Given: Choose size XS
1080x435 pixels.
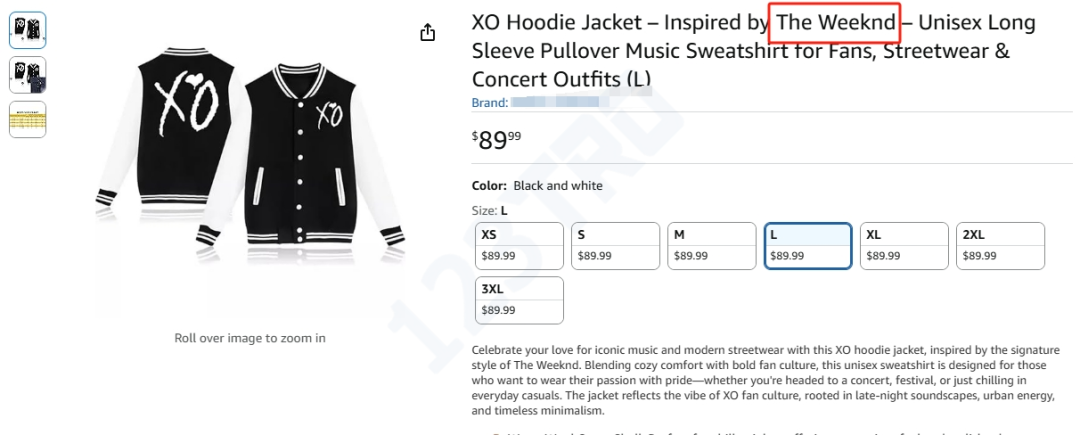Looking at the screenshot, I should point(518,245).
